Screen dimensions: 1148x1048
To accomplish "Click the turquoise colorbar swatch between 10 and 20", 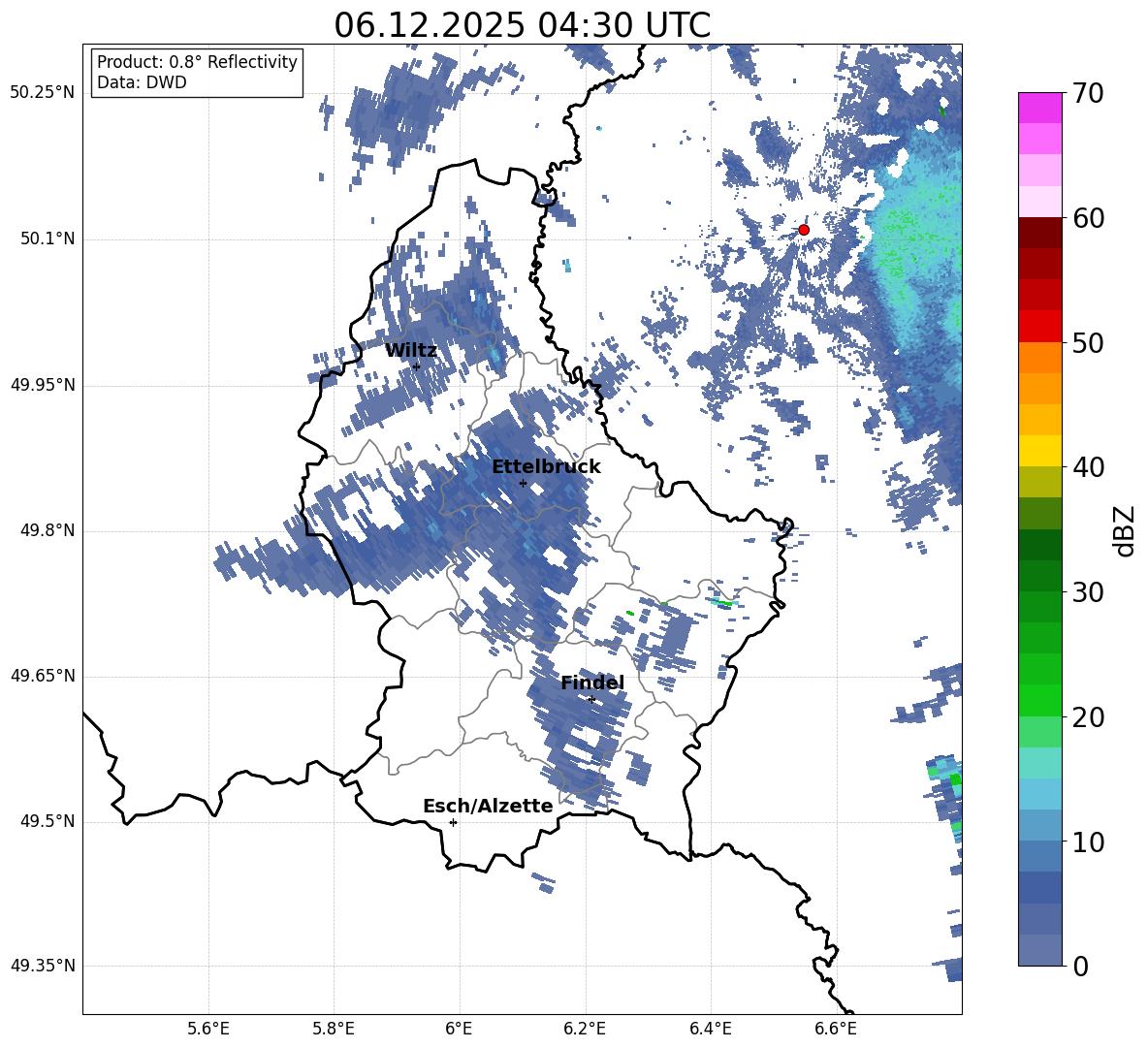I will (x=1040, y=763).
